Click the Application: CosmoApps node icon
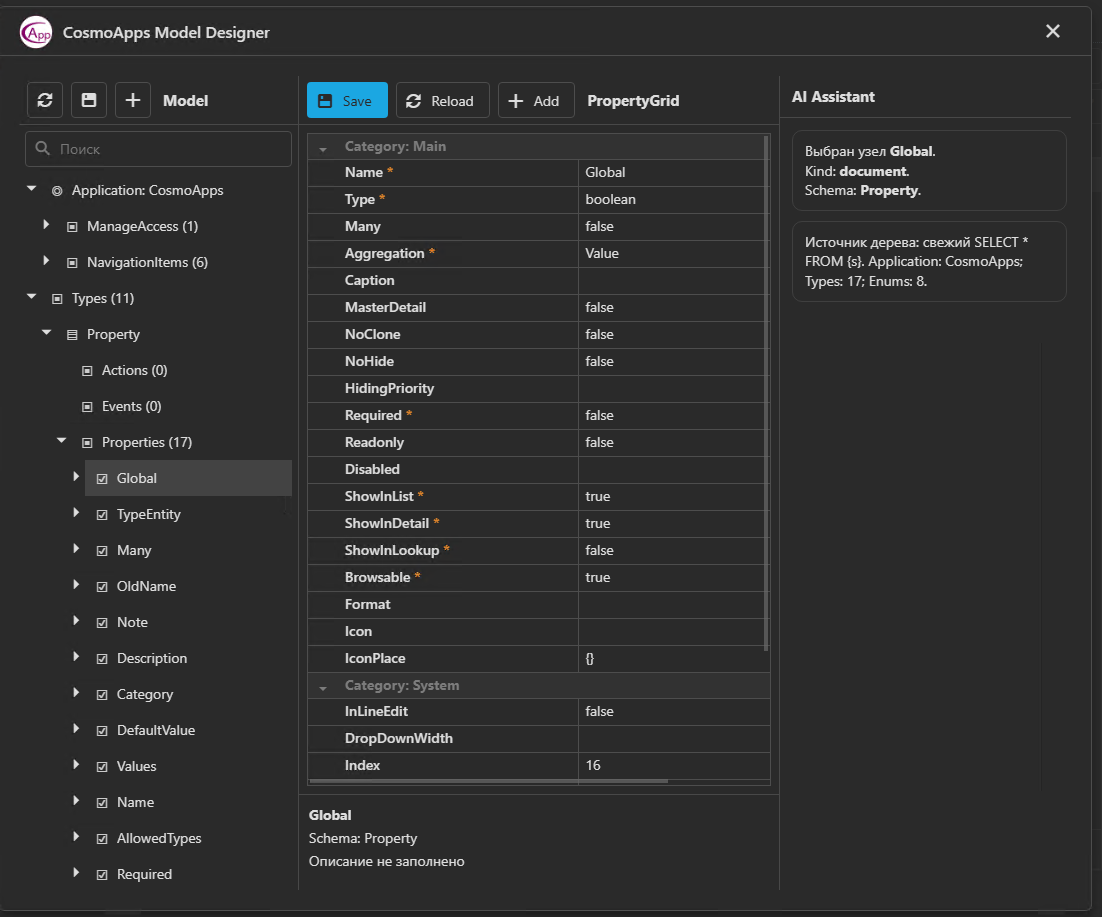This screenshot has width=1102, height=917. [x=57, y=191]
